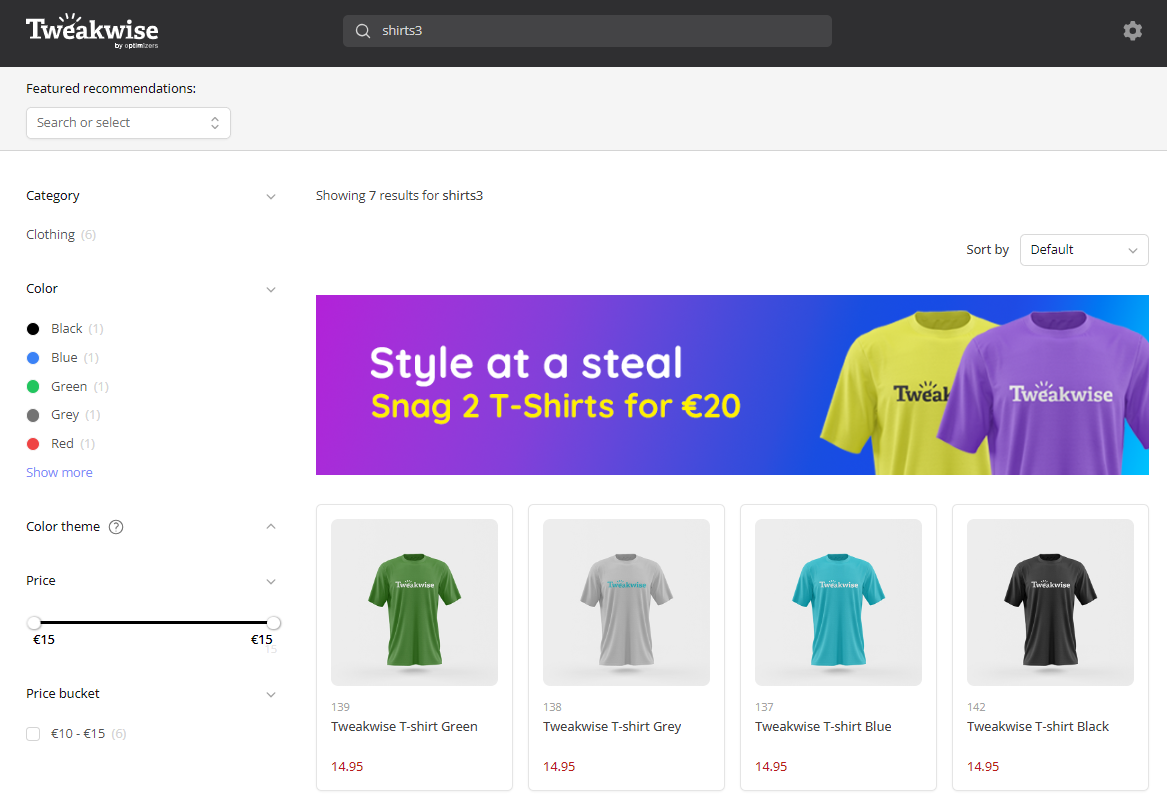1167x798 pixels.
Task: Click the right handle of the price slider
Action: [274, 623]
